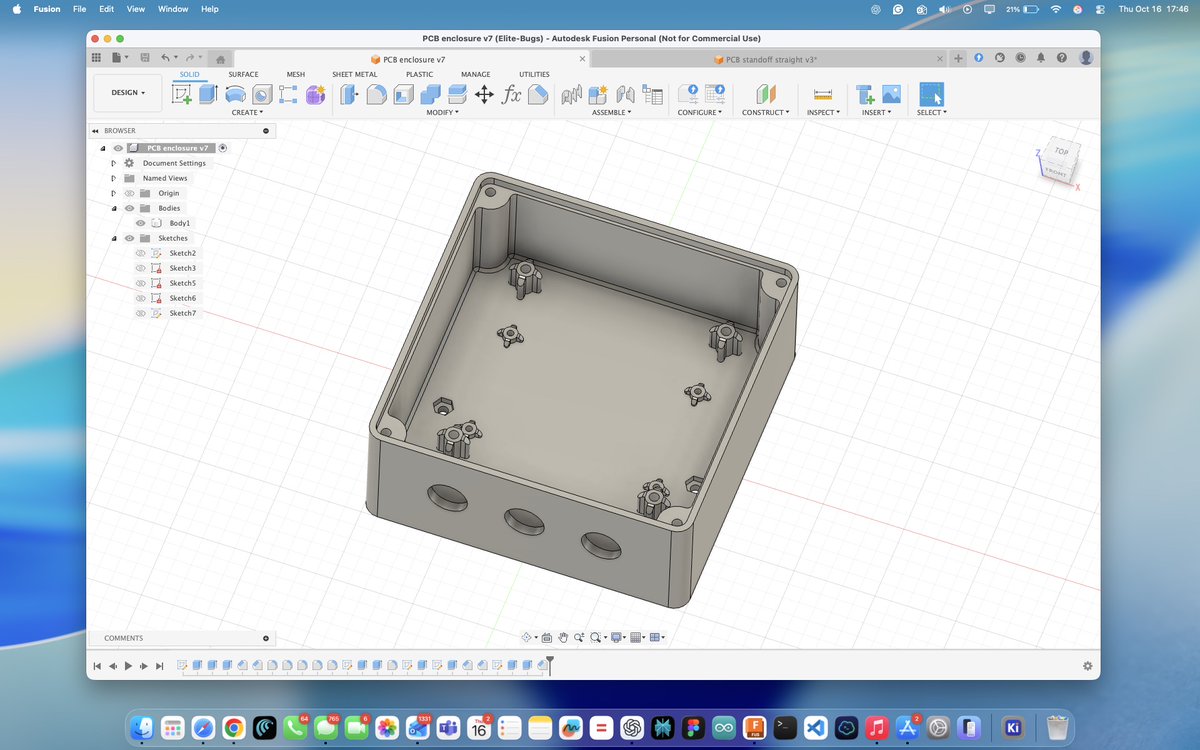Toggle visibility of Bodies folder
Image resolution: width=1200 pixels, height=750 pixels.
[x=129, y=208]
